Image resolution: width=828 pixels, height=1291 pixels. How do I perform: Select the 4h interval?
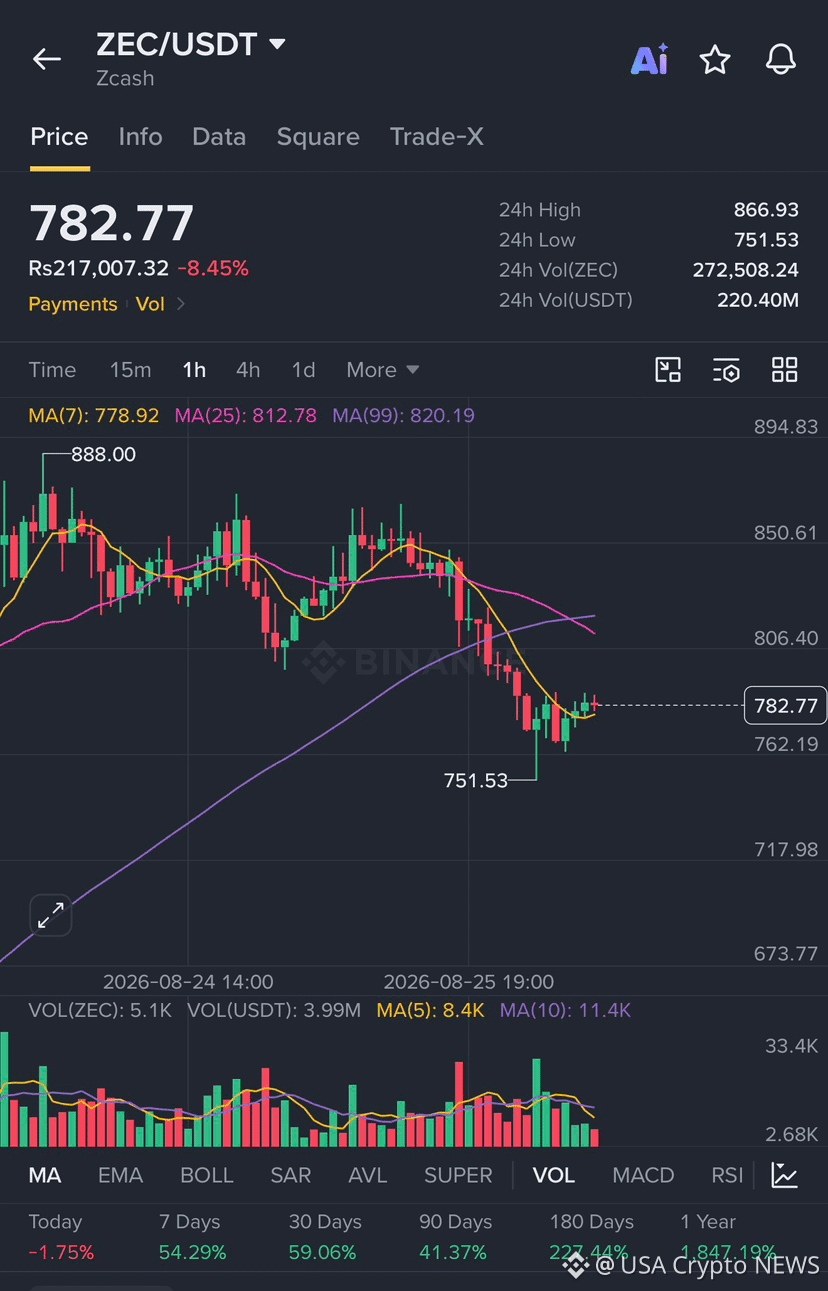(248, 370)
